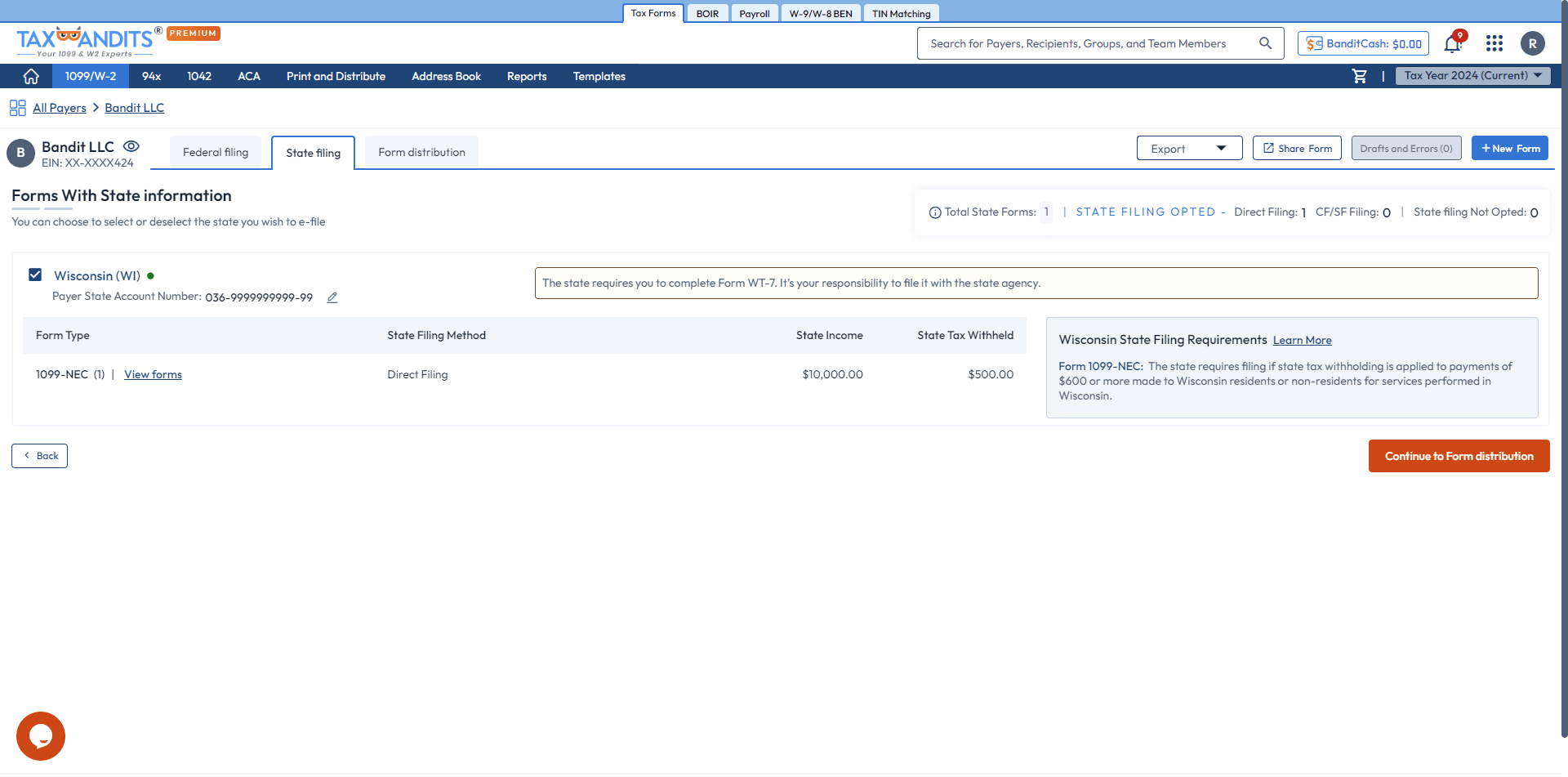
Task: Select the Tax Forms top tab
Action: [x=653, y=13]
